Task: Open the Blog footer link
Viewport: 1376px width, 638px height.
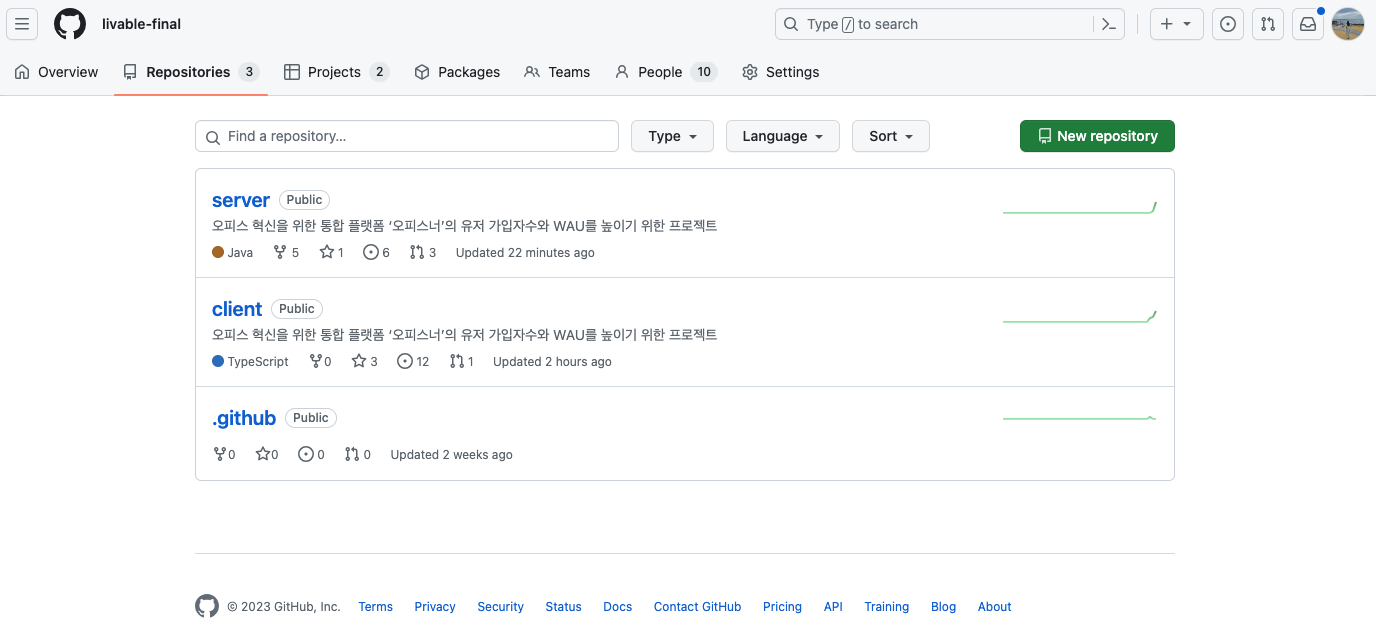Action: (944, 607)
